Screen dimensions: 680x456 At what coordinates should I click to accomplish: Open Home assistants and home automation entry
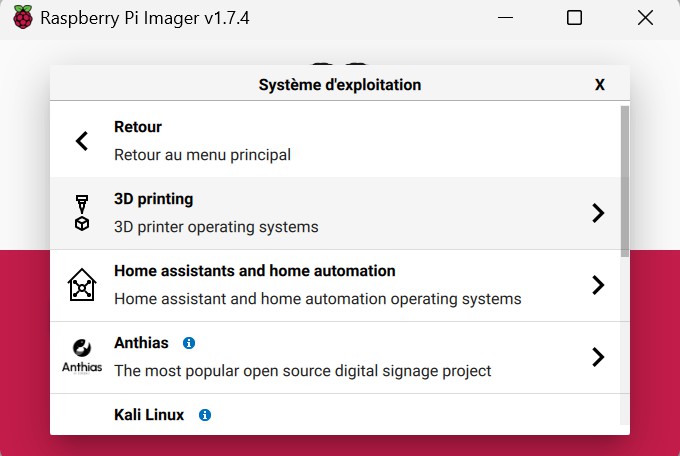[335, 285]
